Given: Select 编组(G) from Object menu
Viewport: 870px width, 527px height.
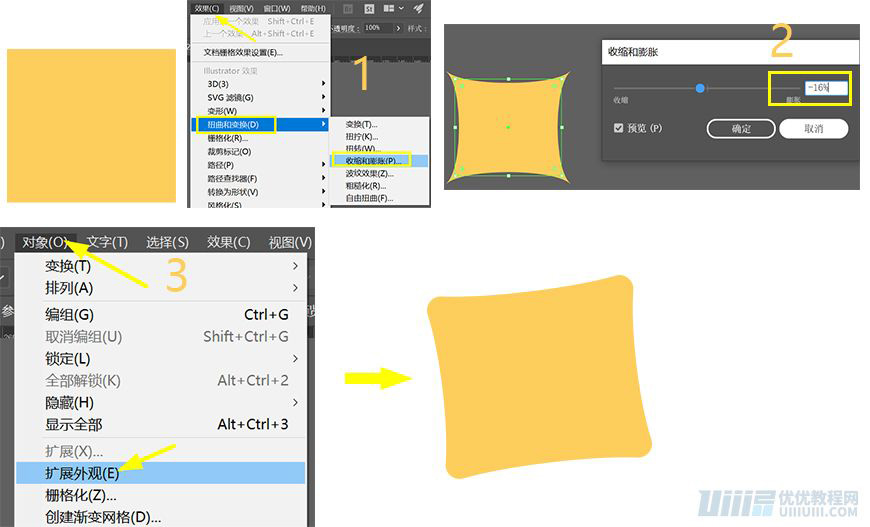Looking at the screenshot, I should click(x=69, y=314).
